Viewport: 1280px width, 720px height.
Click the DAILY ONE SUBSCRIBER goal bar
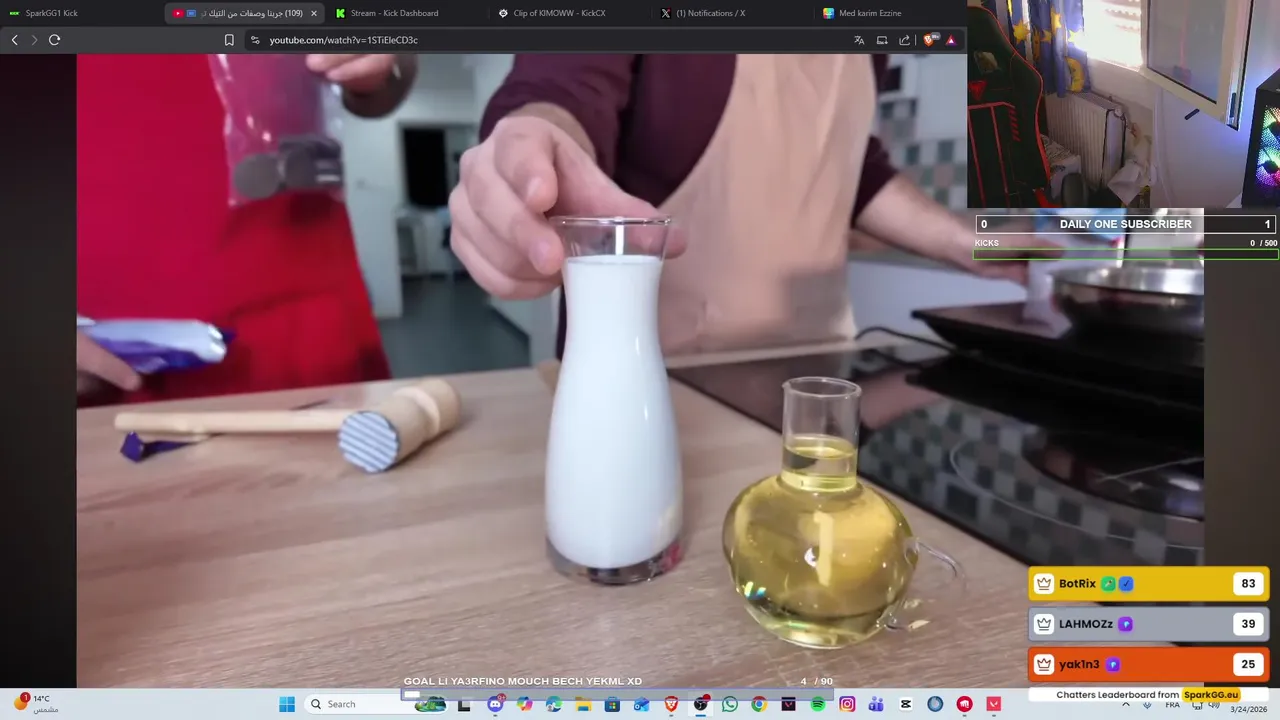point(1126,224)
